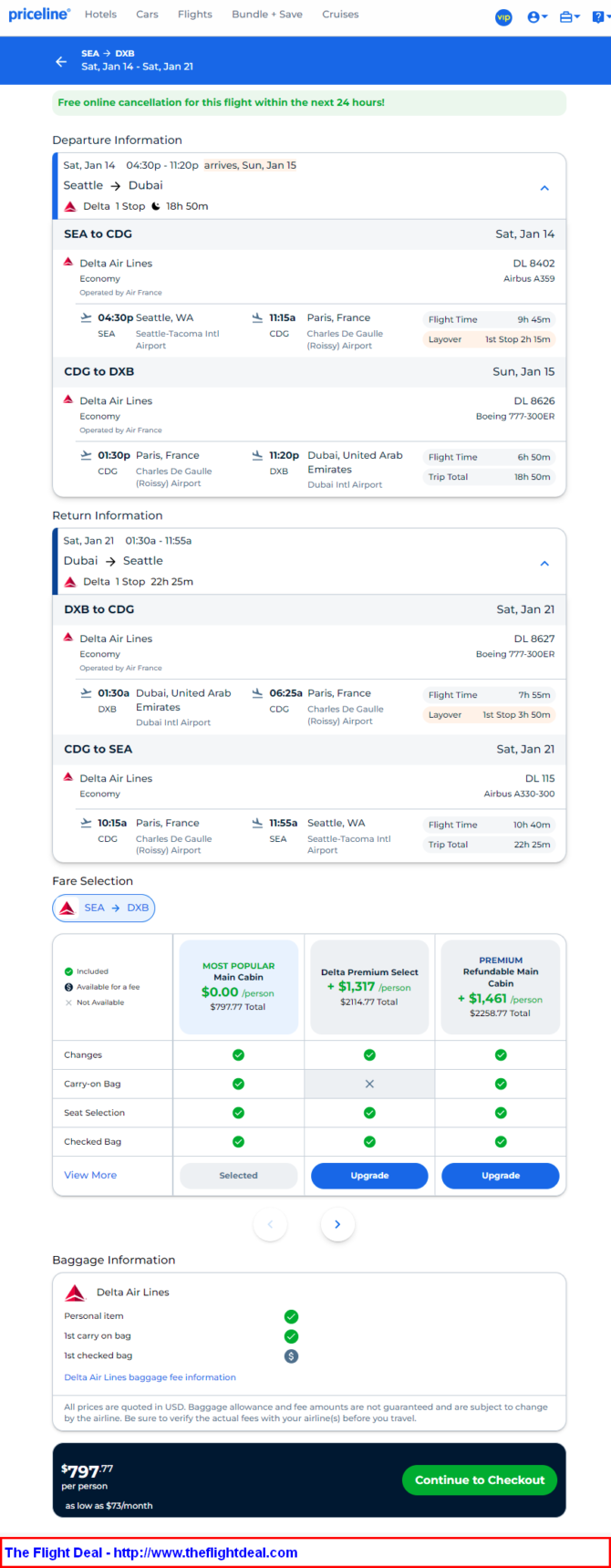Click the Personal item included checkmark
Screen dimensions: 611x1568
tap(291, 1316)
